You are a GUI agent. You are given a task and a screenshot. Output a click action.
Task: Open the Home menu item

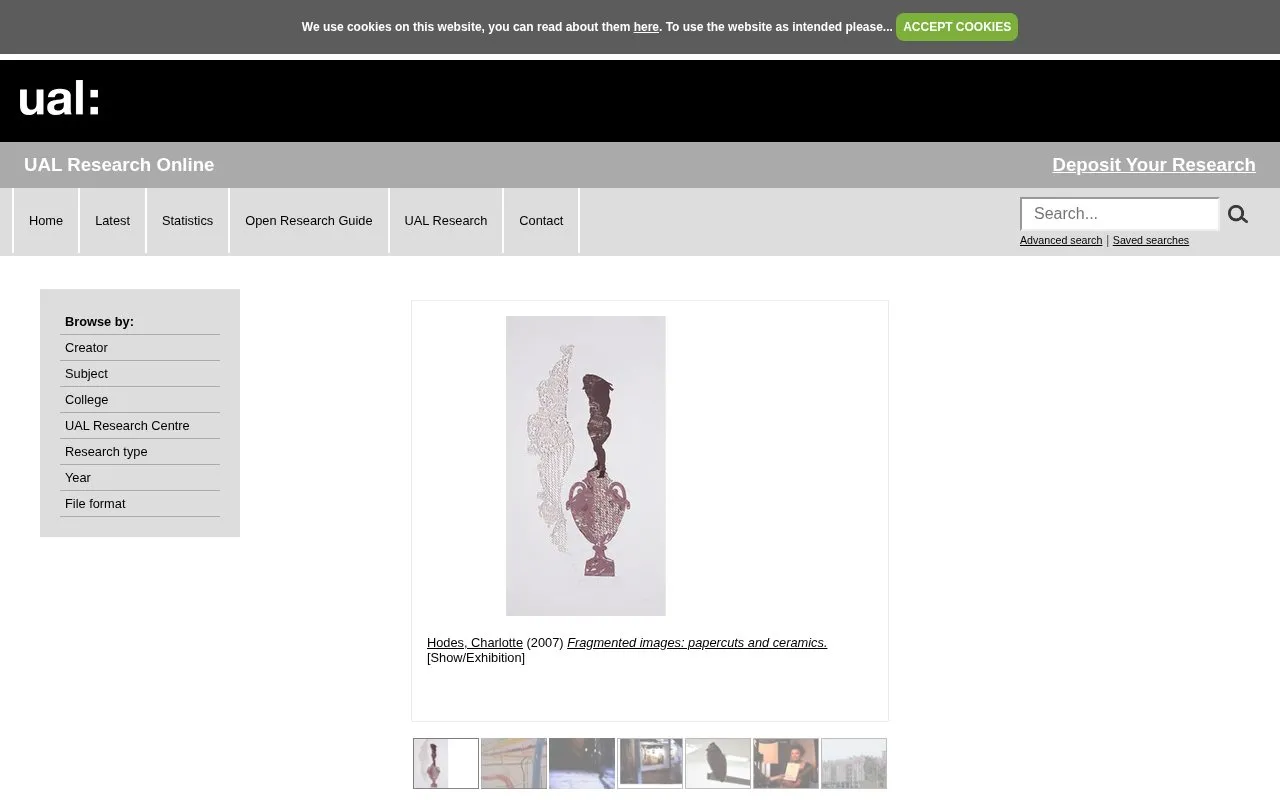pos(46,221)
